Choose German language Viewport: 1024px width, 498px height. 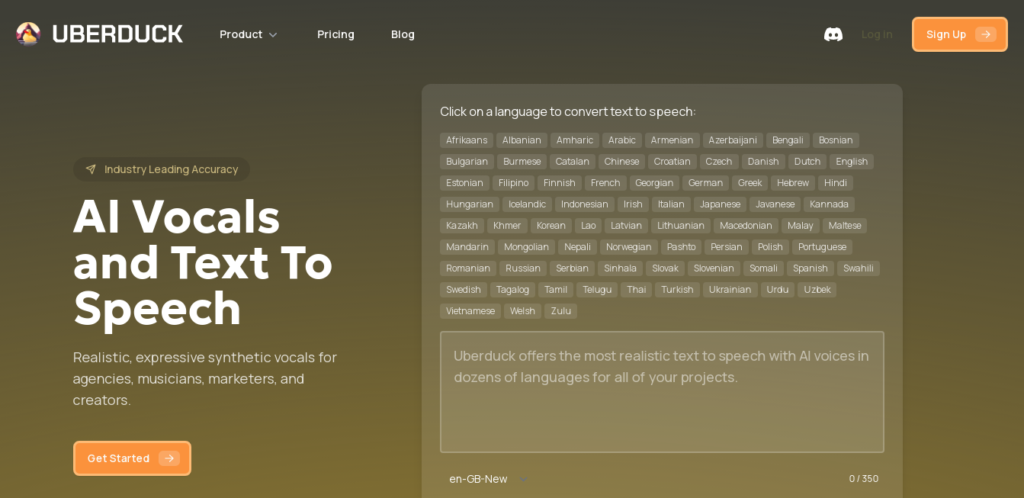pyautogui.click(x=705, y=183)
